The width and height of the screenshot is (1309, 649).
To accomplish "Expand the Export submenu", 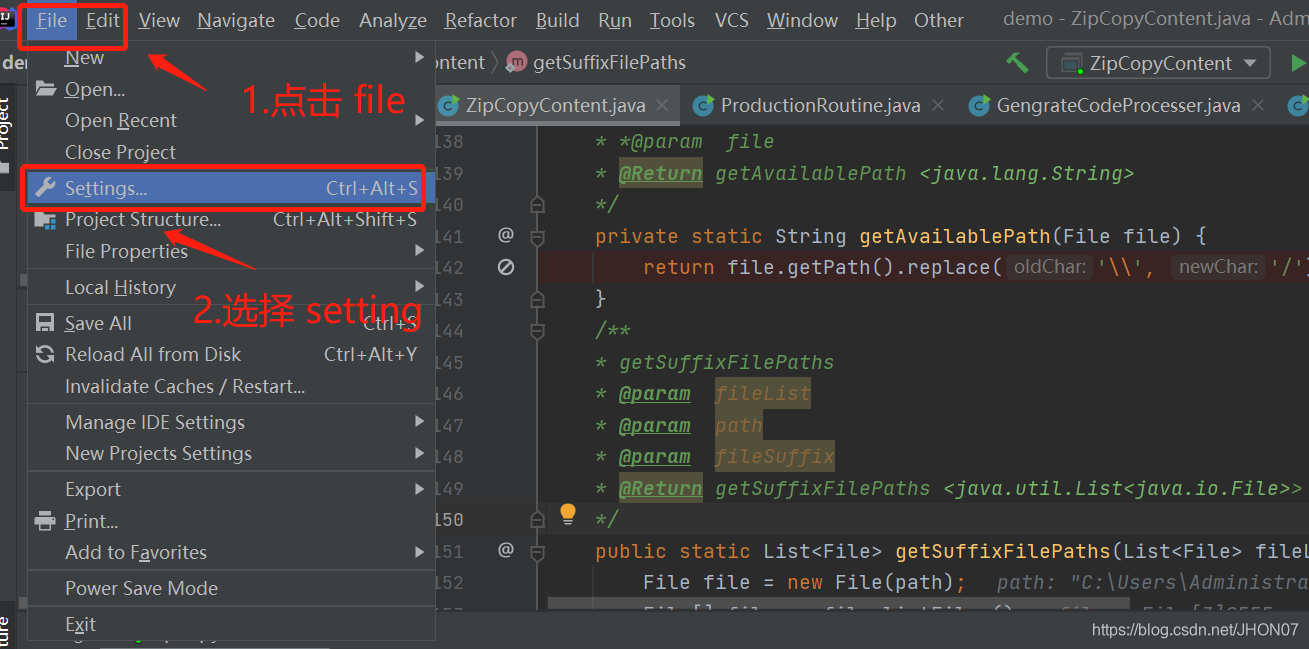I will coord(231,489).
